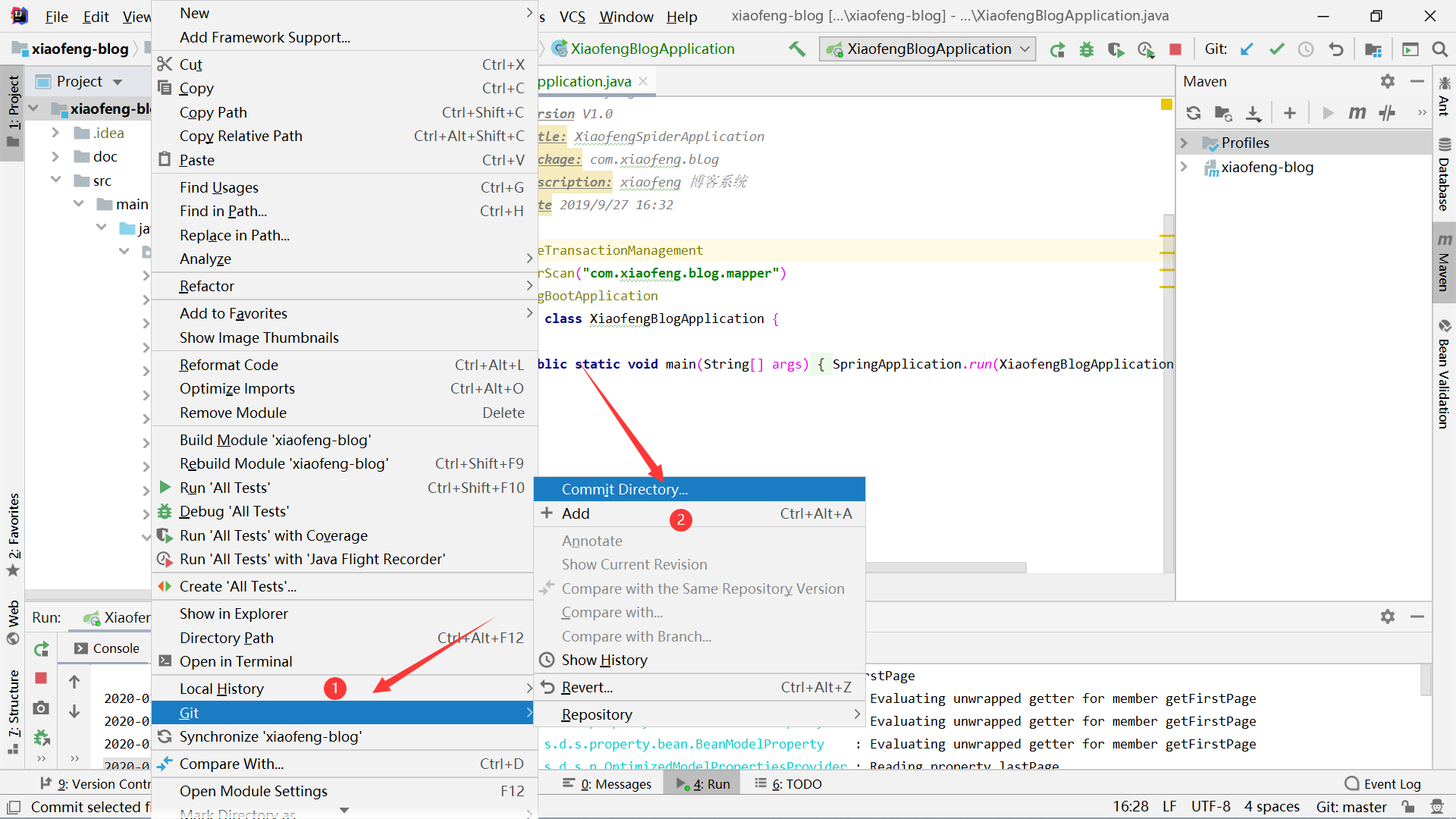Click the Rerun icon in Run panel

(41, 649)
